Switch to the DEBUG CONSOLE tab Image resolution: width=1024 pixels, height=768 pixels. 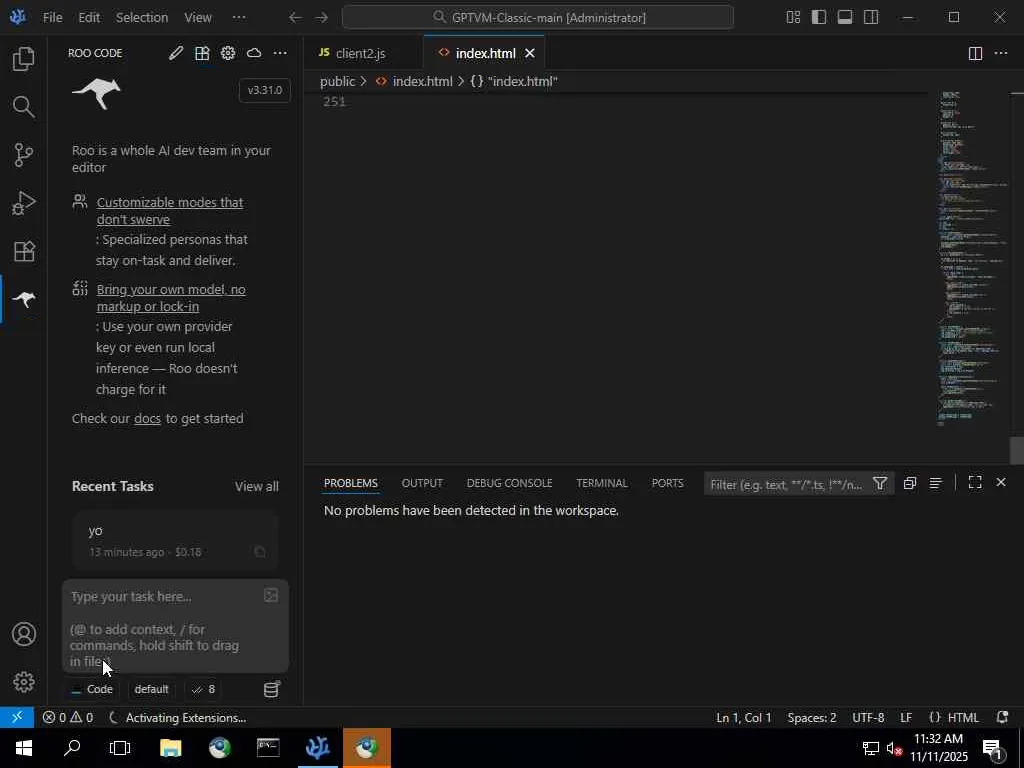509,483
